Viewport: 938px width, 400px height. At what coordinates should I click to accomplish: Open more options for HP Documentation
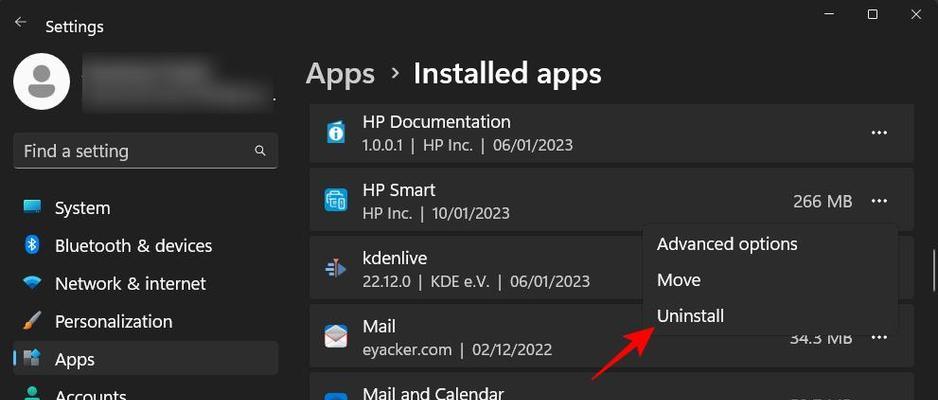click(x=879, y=133)
